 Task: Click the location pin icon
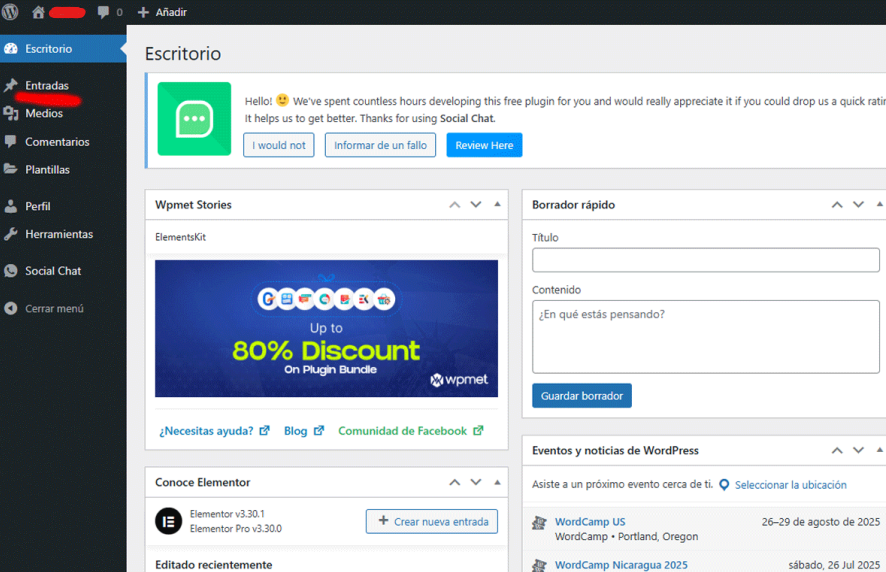(x=724, y=485)
